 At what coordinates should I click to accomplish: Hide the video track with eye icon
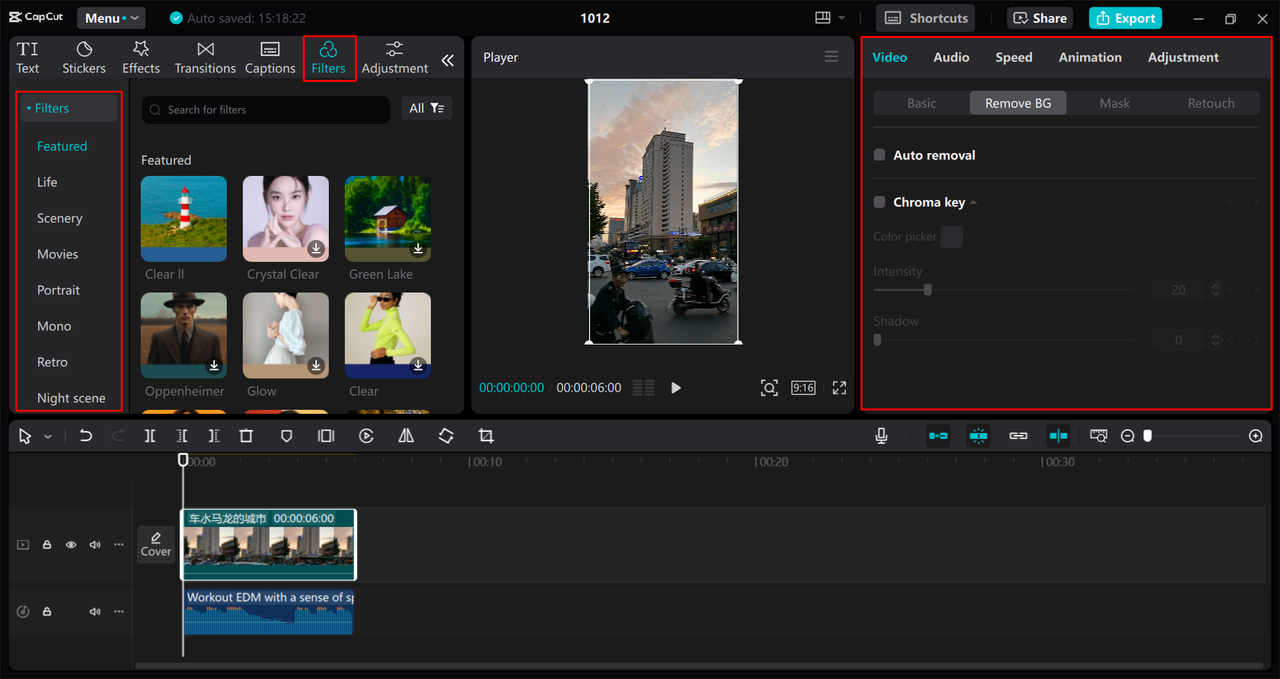coord(71,545)
